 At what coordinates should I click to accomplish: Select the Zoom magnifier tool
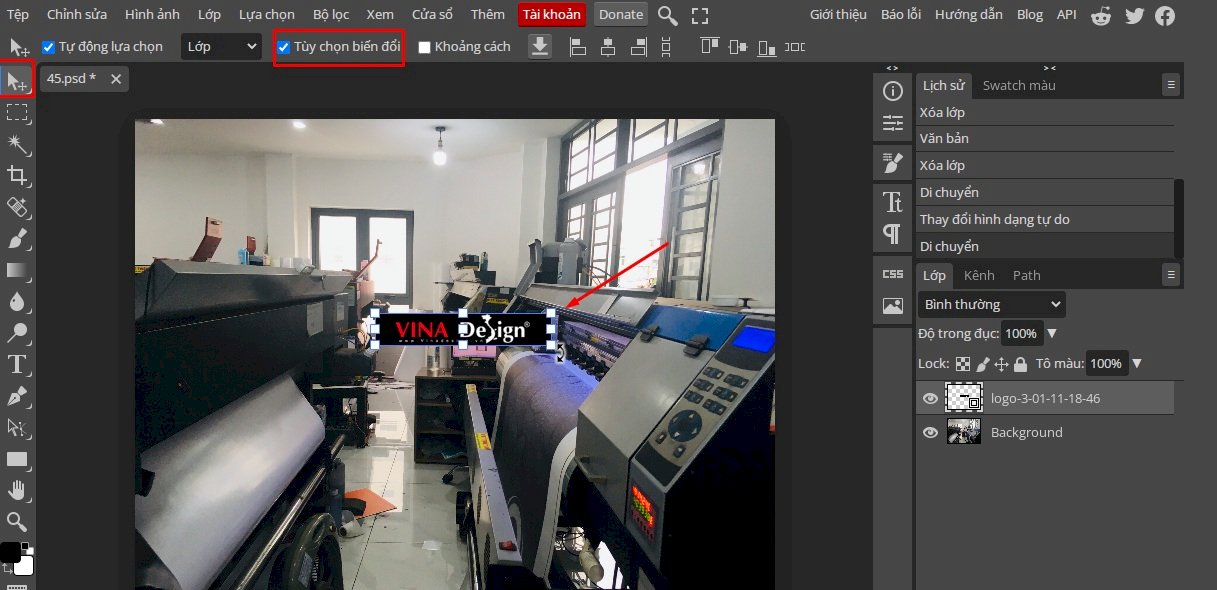tap(17, 521)
